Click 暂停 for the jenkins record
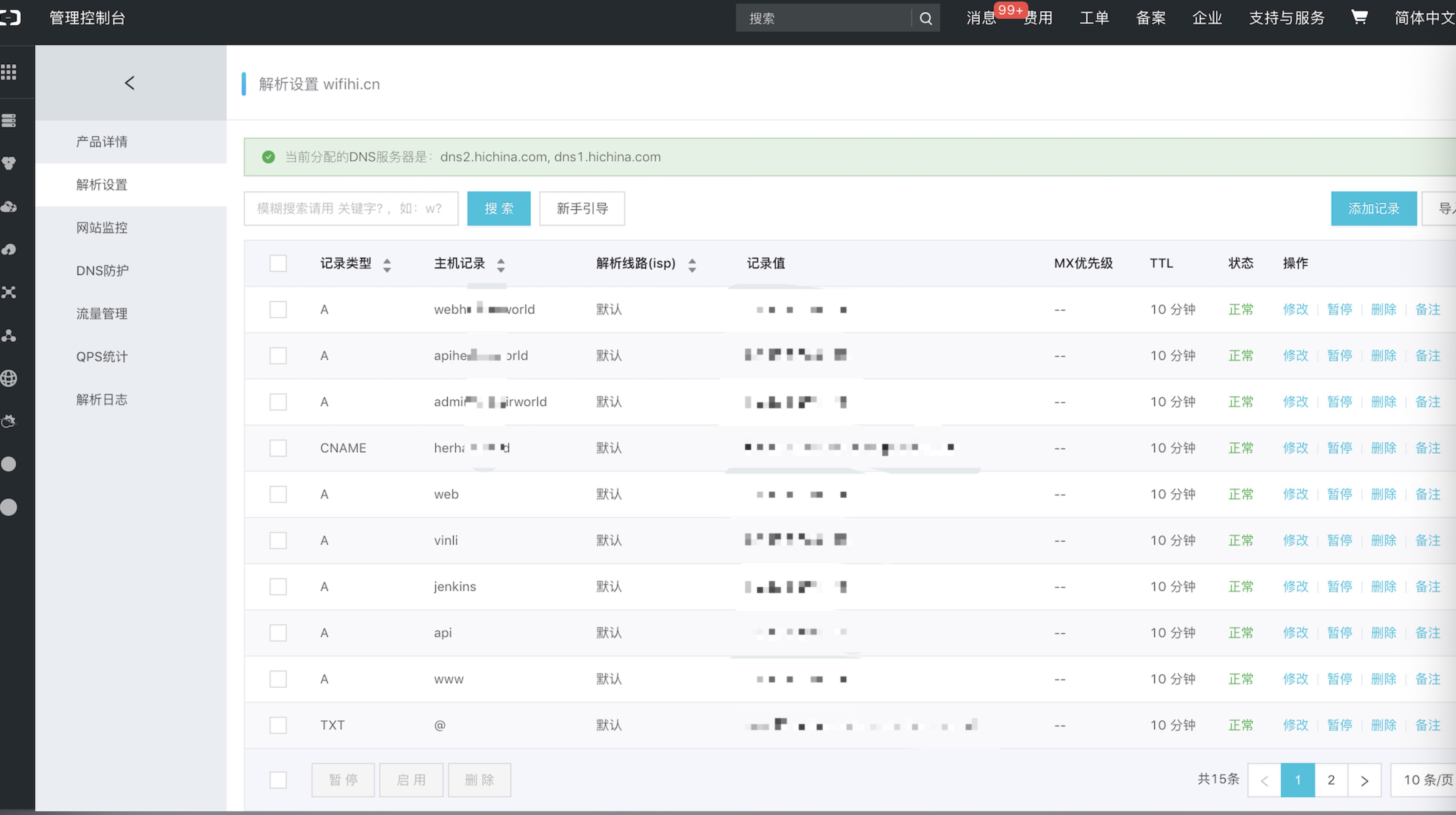 point(1339,587)
